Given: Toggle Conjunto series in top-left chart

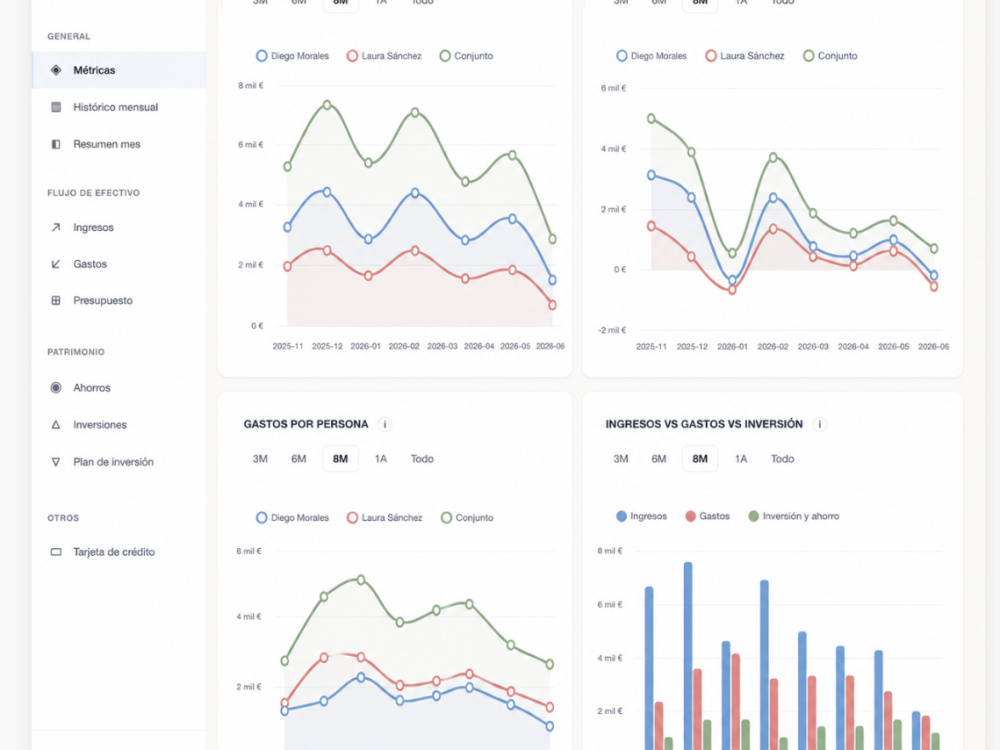Looking at the screenshot, I should 466,56.
